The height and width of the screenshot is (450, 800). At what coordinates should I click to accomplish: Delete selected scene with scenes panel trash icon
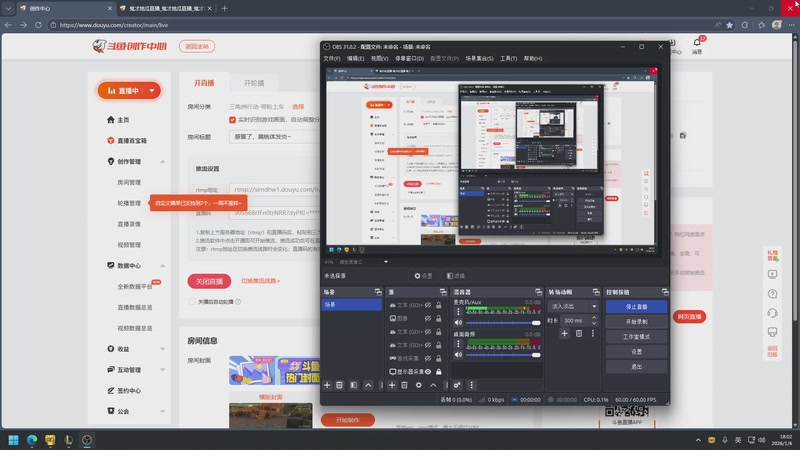pyautogui.click(x=339, y=385)
